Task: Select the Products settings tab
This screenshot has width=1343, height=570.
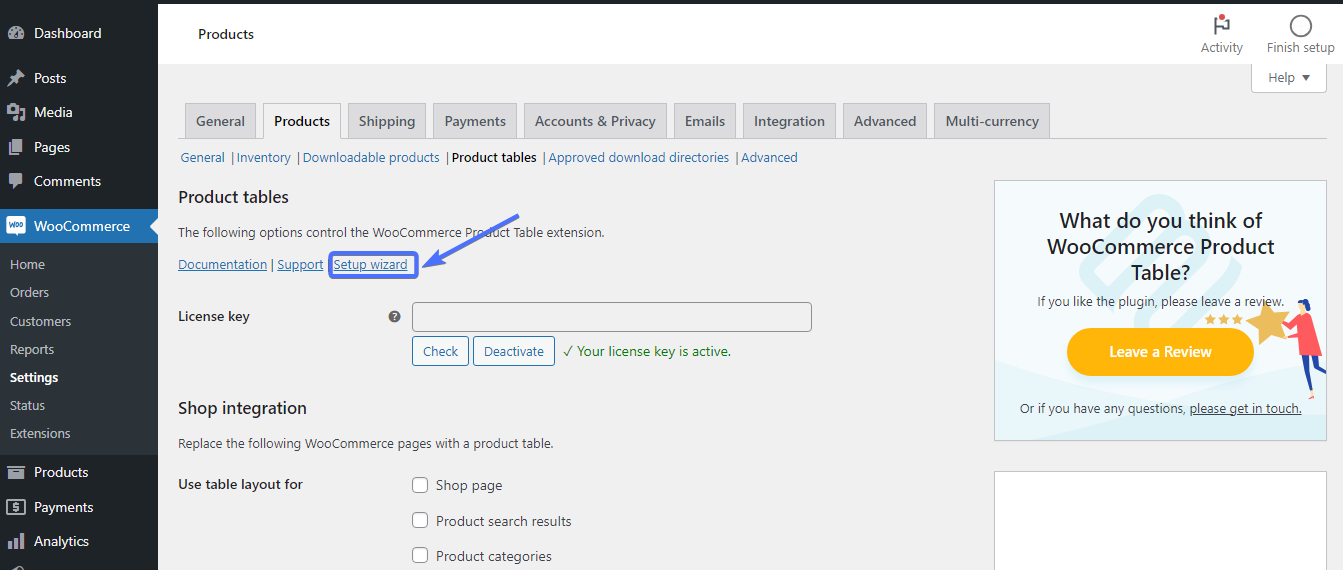Action: [x=302, y=121]
